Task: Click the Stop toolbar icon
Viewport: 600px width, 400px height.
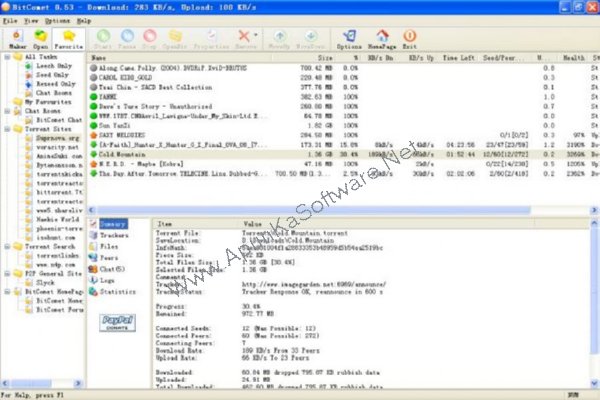Action: point(149,39)
